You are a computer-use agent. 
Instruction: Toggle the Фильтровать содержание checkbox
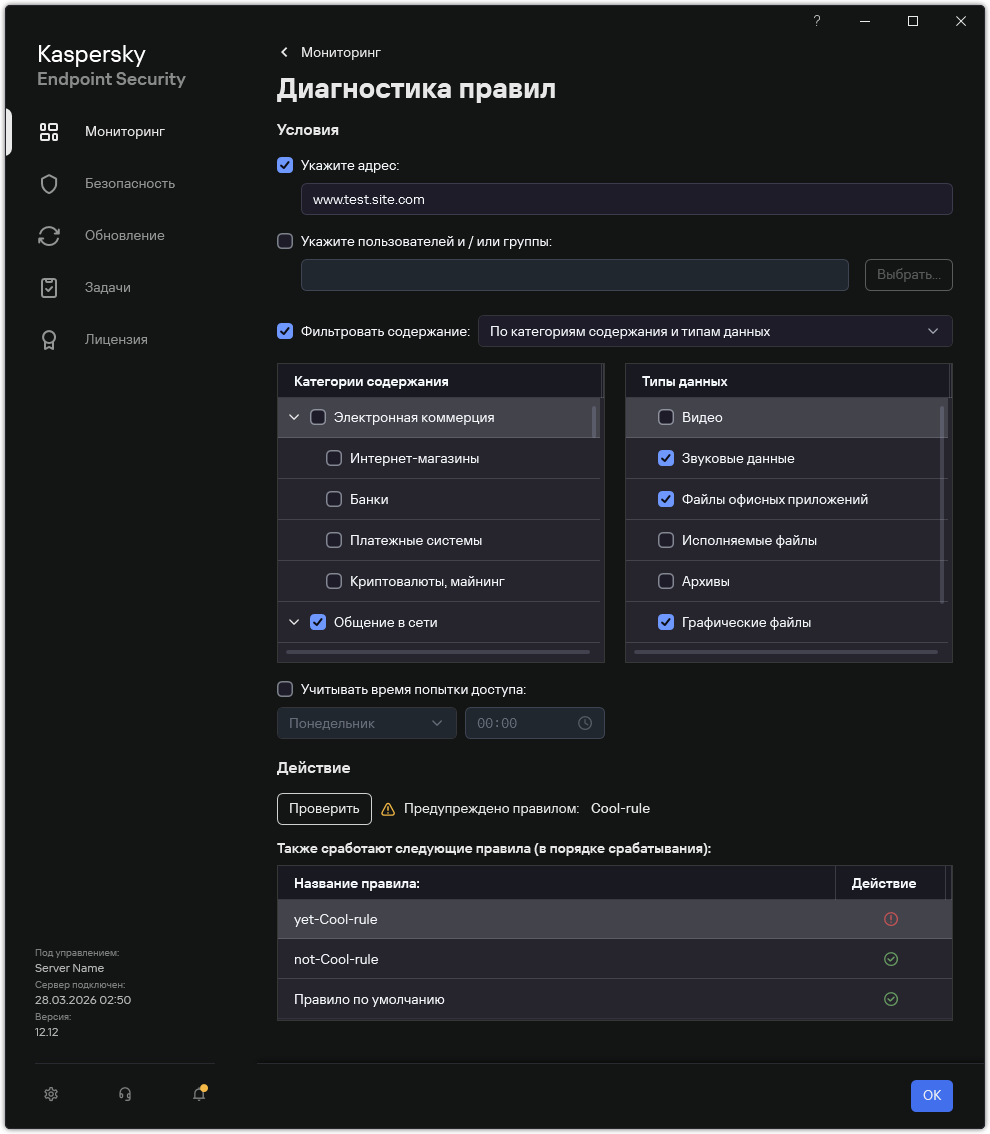coord(285,331)
